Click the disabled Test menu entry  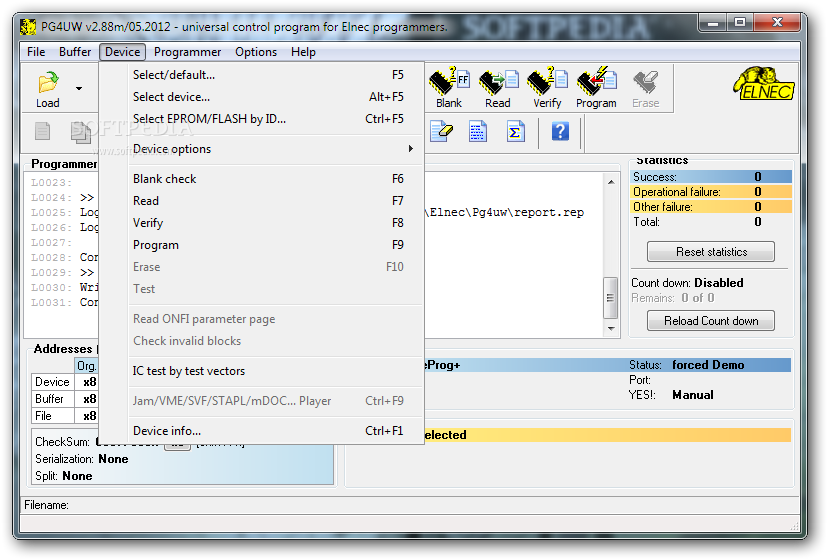(x=262, y=289)
